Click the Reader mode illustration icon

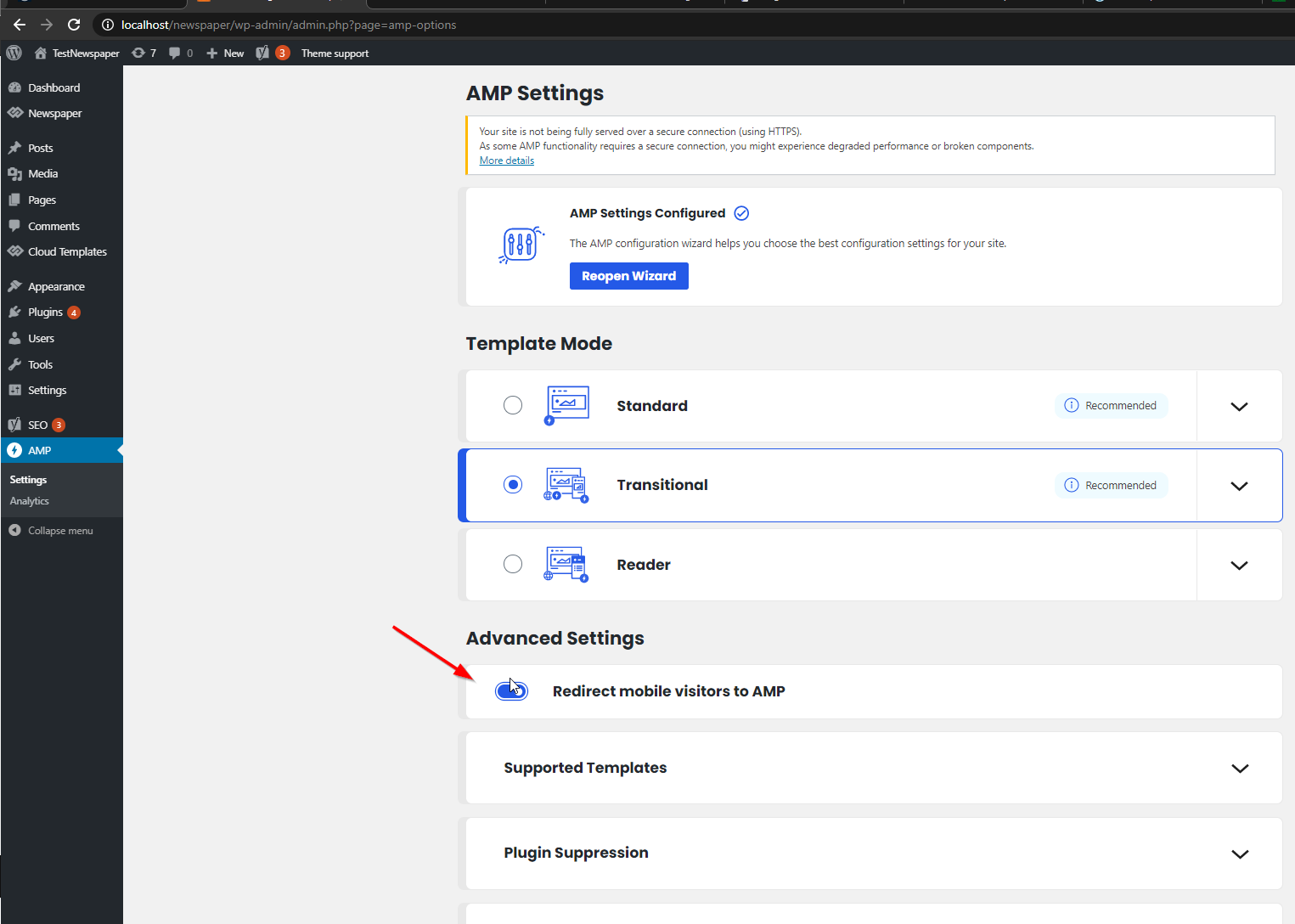click(x=566, y=564)
